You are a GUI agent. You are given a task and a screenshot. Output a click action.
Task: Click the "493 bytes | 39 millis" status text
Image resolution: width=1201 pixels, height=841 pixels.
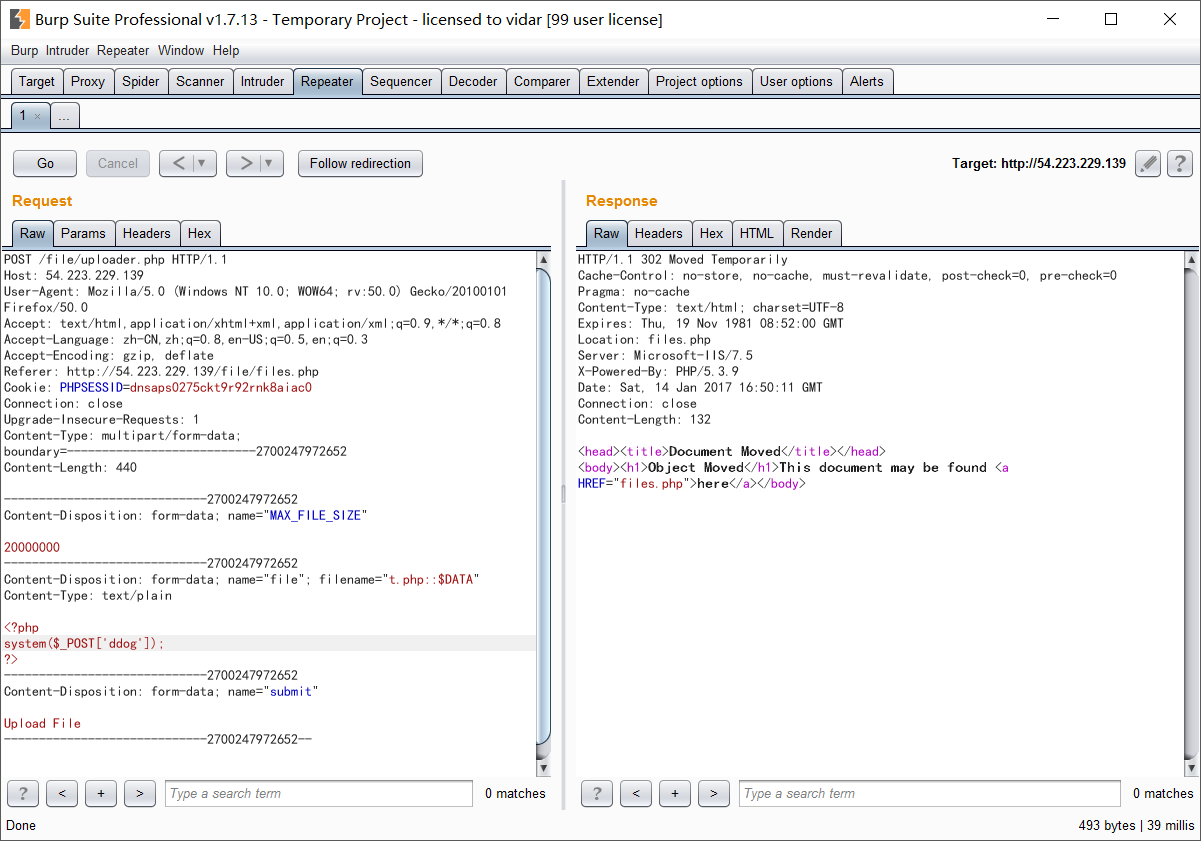pyautogui.click(x=1136, y=825)
